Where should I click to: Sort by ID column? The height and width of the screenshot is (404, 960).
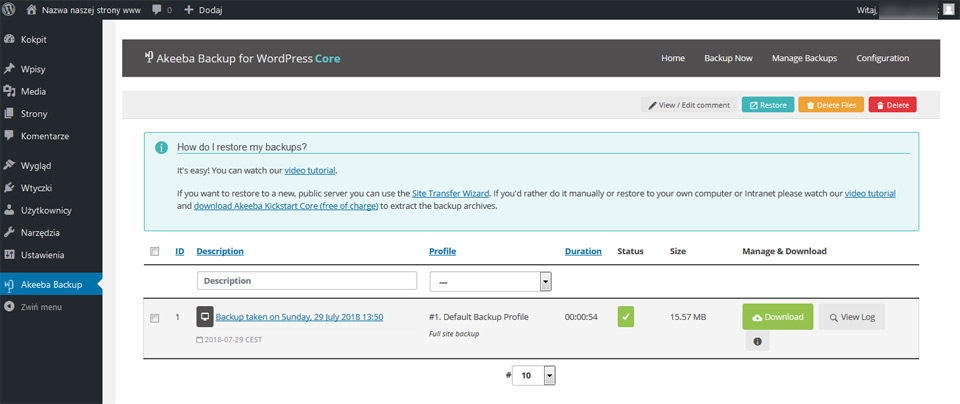click(180, 251)
